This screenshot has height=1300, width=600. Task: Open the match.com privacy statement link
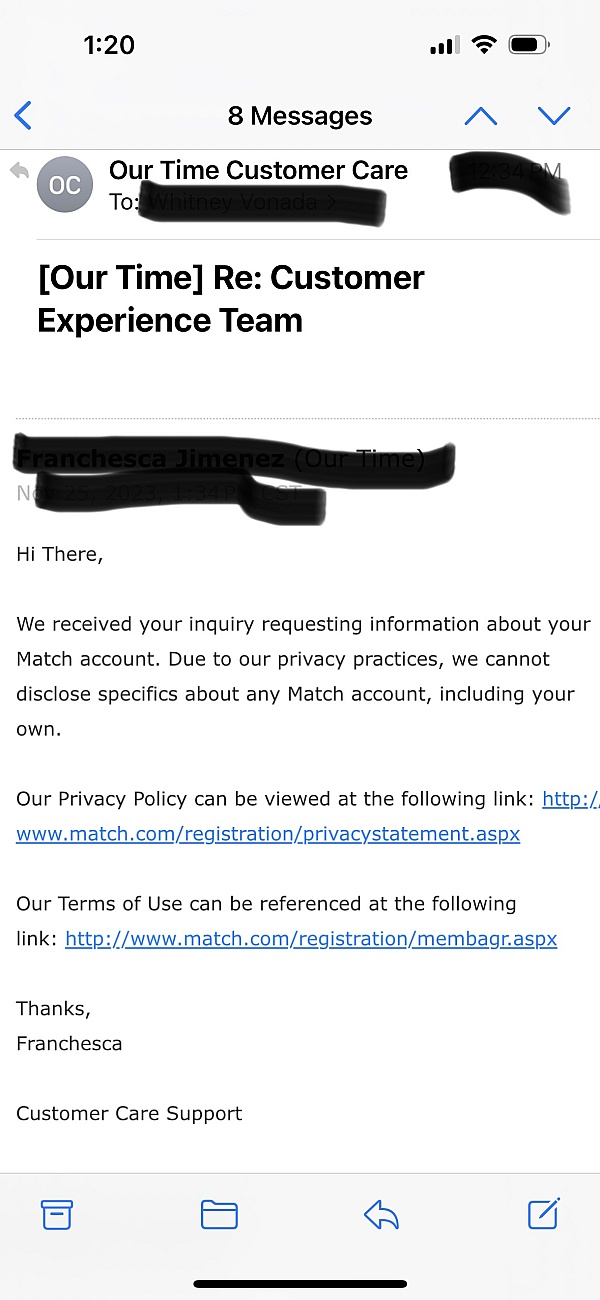[268, 834]
